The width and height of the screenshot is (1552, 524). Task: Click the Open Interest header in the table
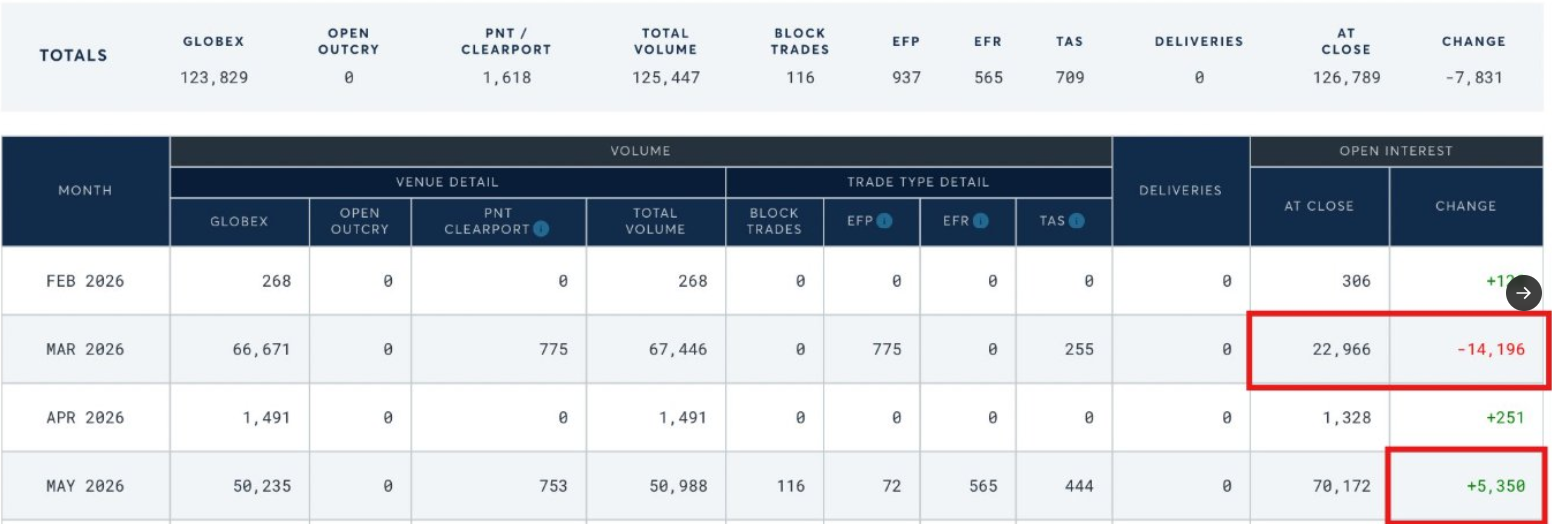(1395, 151)
